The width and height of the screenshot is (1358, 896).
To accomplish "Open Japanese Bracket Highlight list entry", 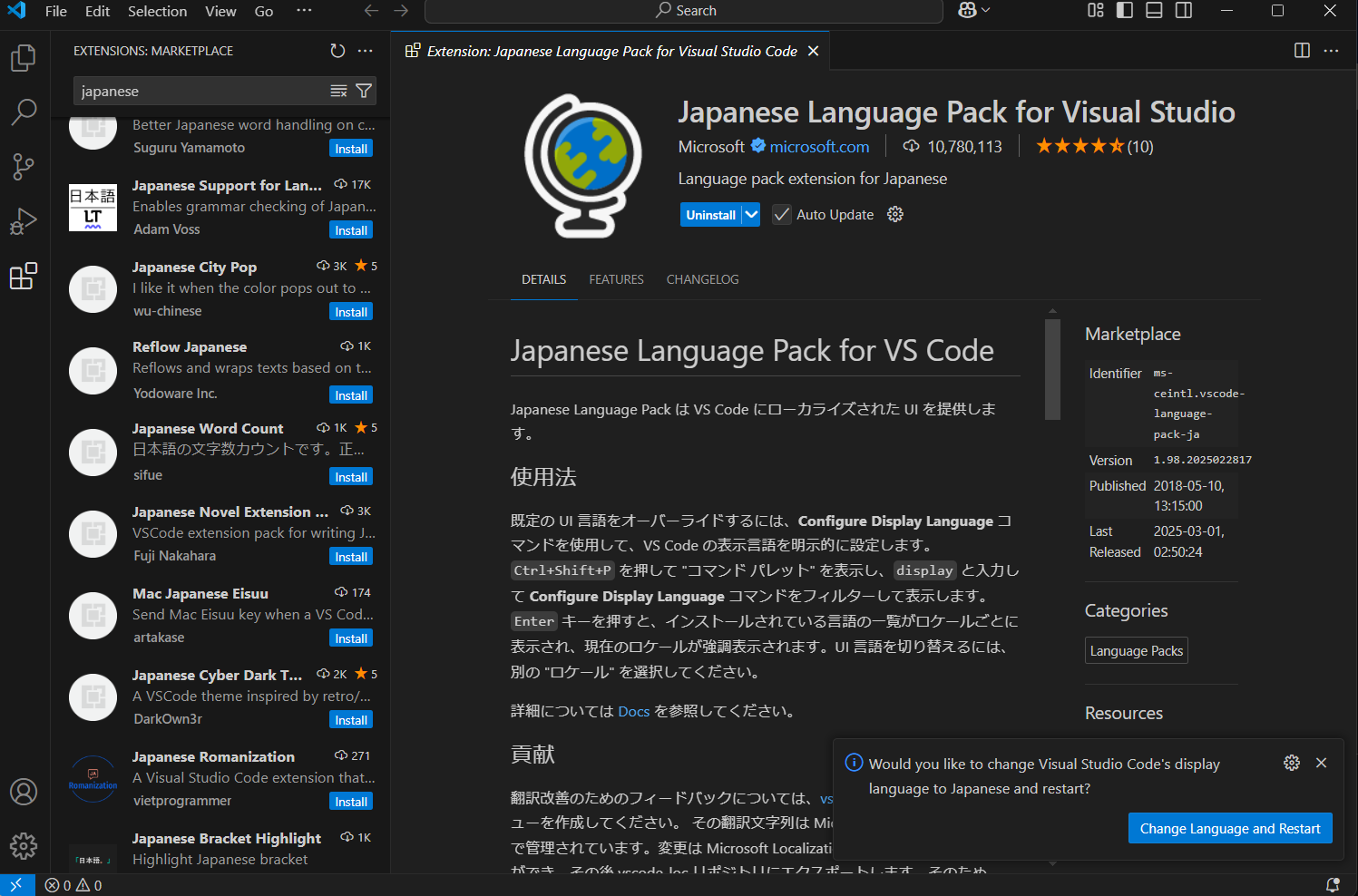I will tap(220, 851).
